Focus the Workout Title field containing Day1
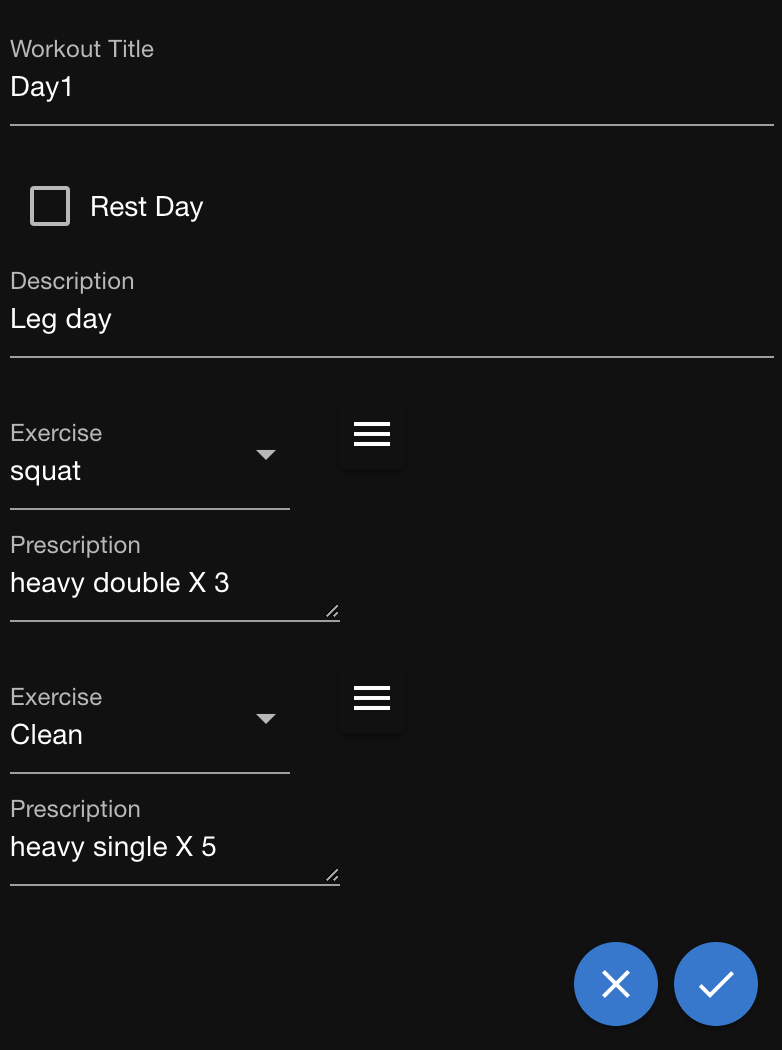 click(x=390, y=88)
